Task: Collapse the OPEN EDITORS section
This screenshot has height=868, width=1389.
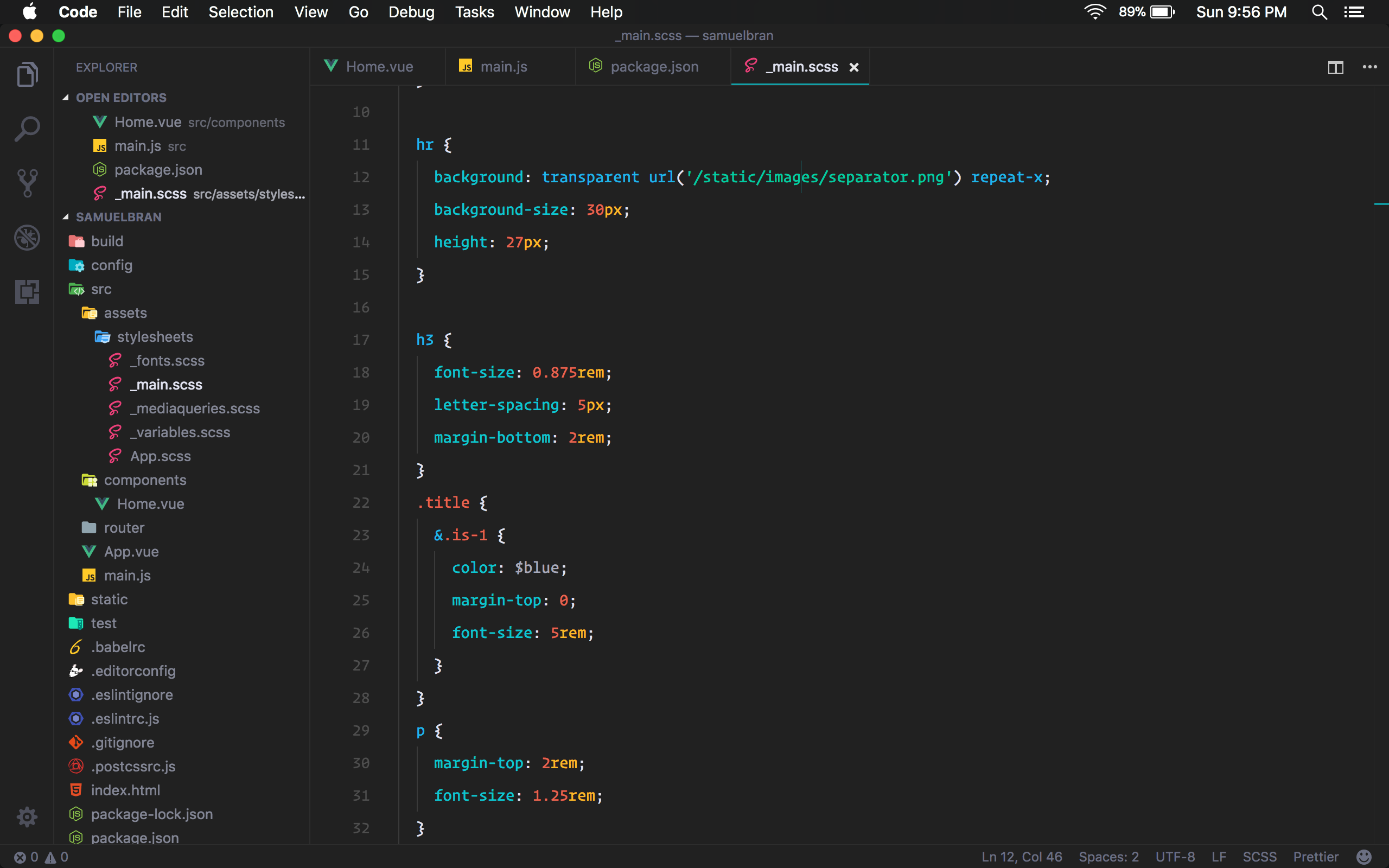Action: pos(120,98)
